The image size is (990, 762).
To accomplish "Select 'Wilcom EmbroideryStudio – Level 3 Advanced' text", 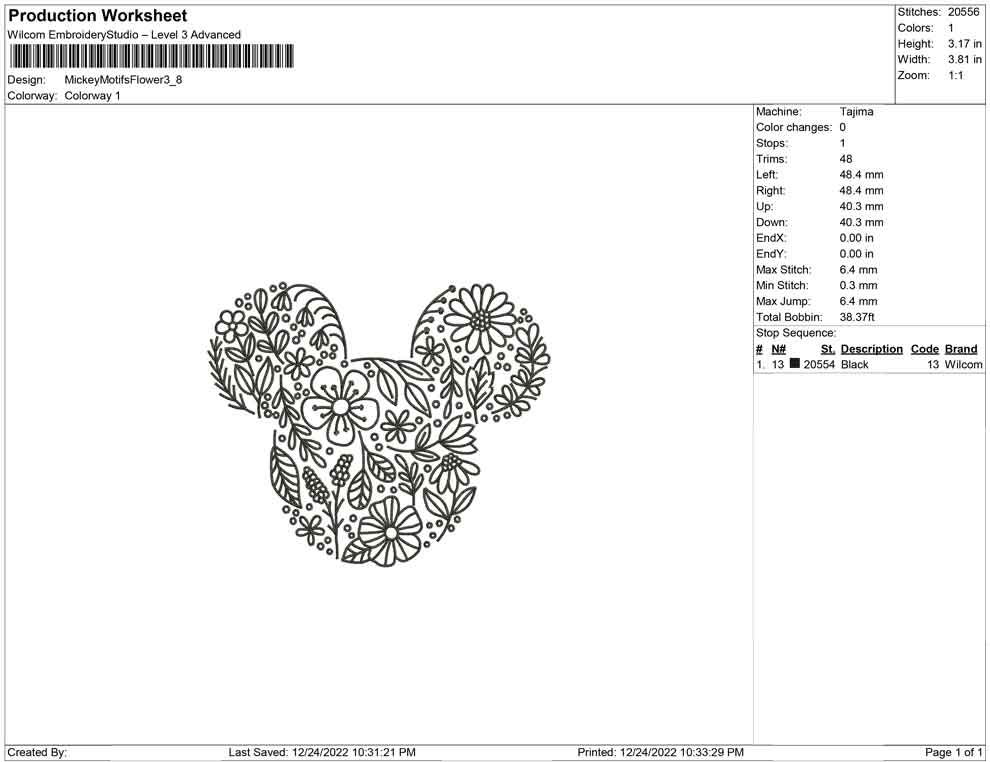I will tap(124, 35).
